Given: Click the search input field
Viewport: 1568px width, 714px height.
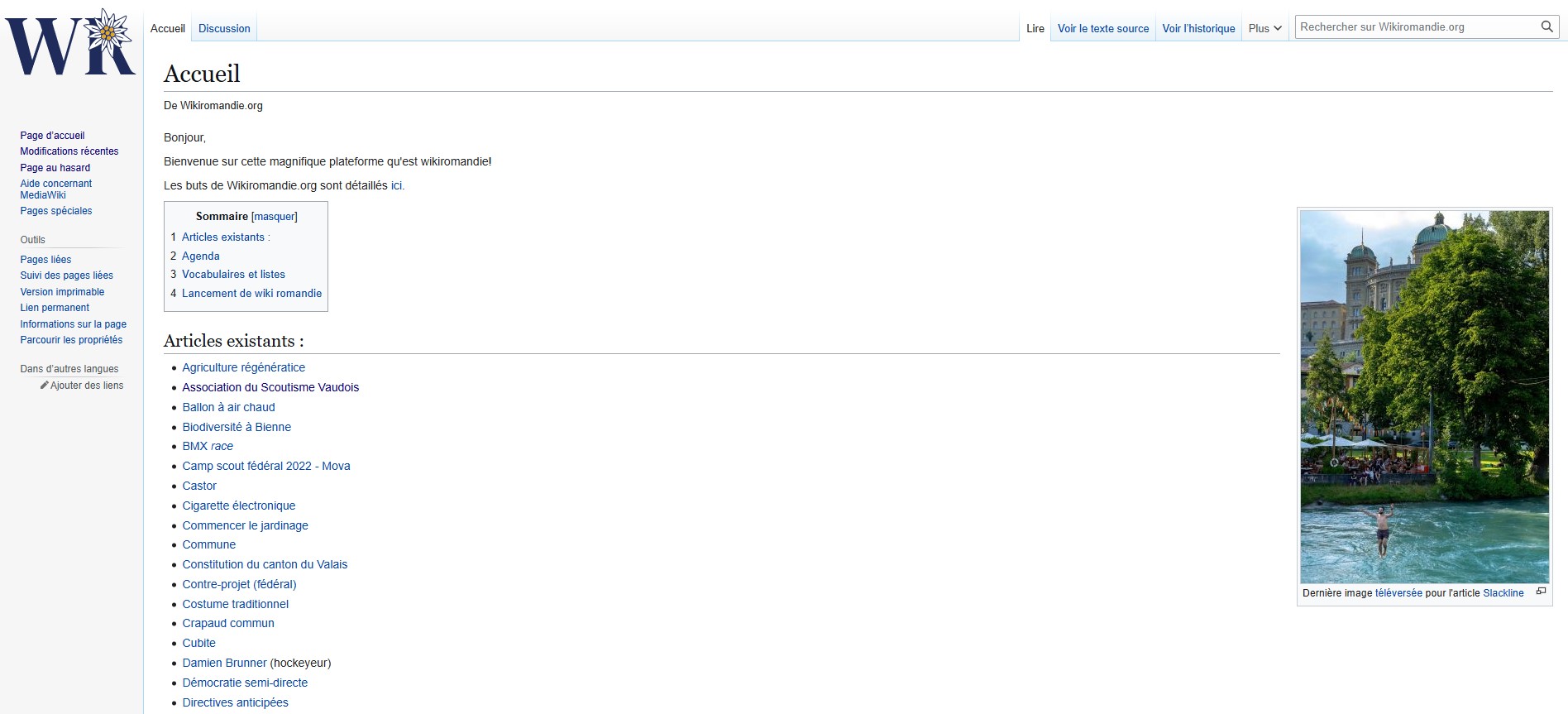Looking at the screenshot, I should [x=1415, y=27].
